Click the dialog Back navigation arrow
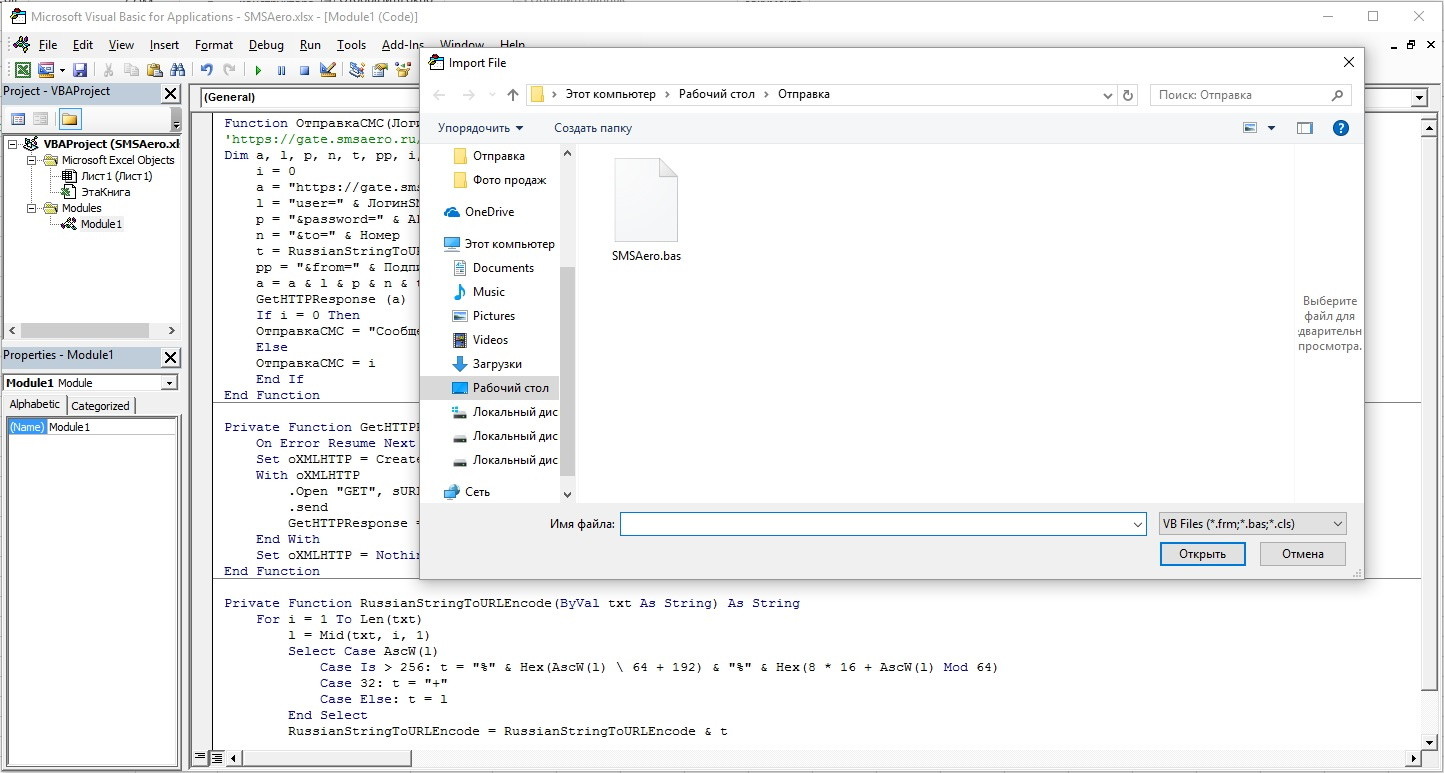This screenshot has width=1444, height=773. (x=441, y=95)
